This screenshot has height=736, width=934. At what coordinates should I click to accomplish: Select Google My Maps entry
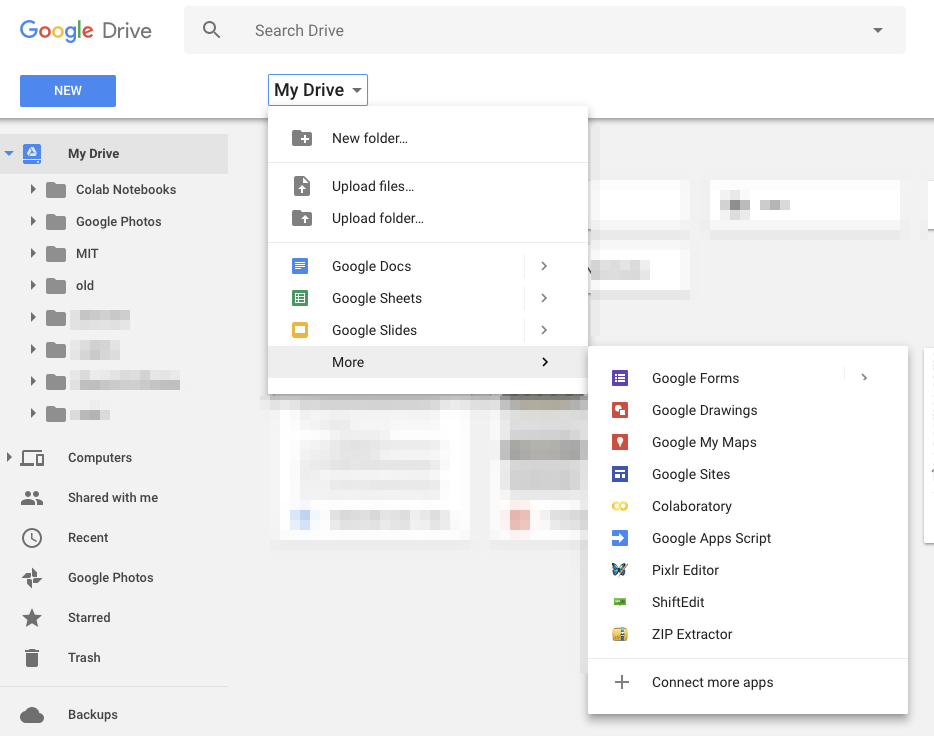(748, 442)
